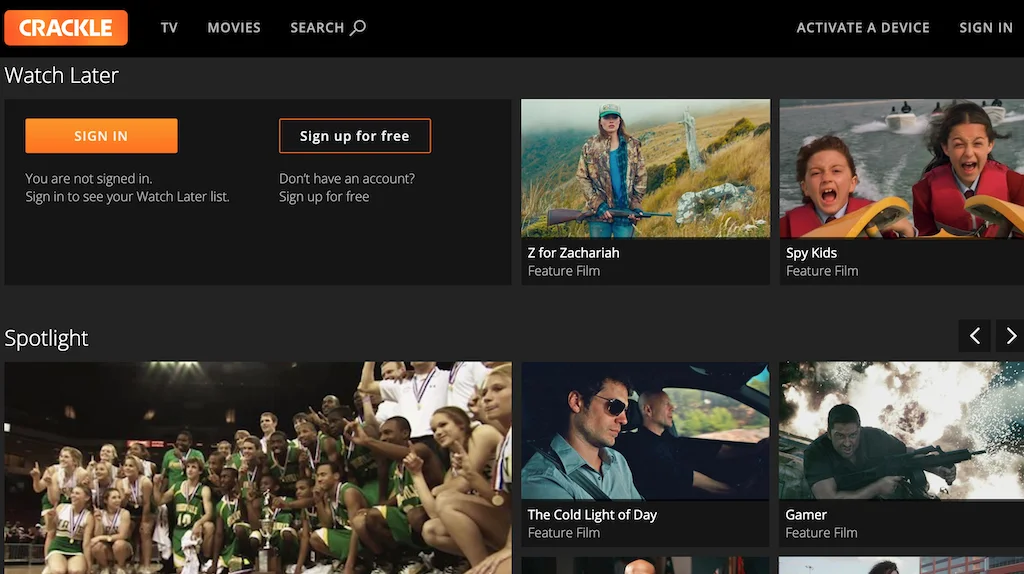This screenshot has width=1024, height=574.
Task: Click the SEARCH label in the header
Action: click(317, 27)
